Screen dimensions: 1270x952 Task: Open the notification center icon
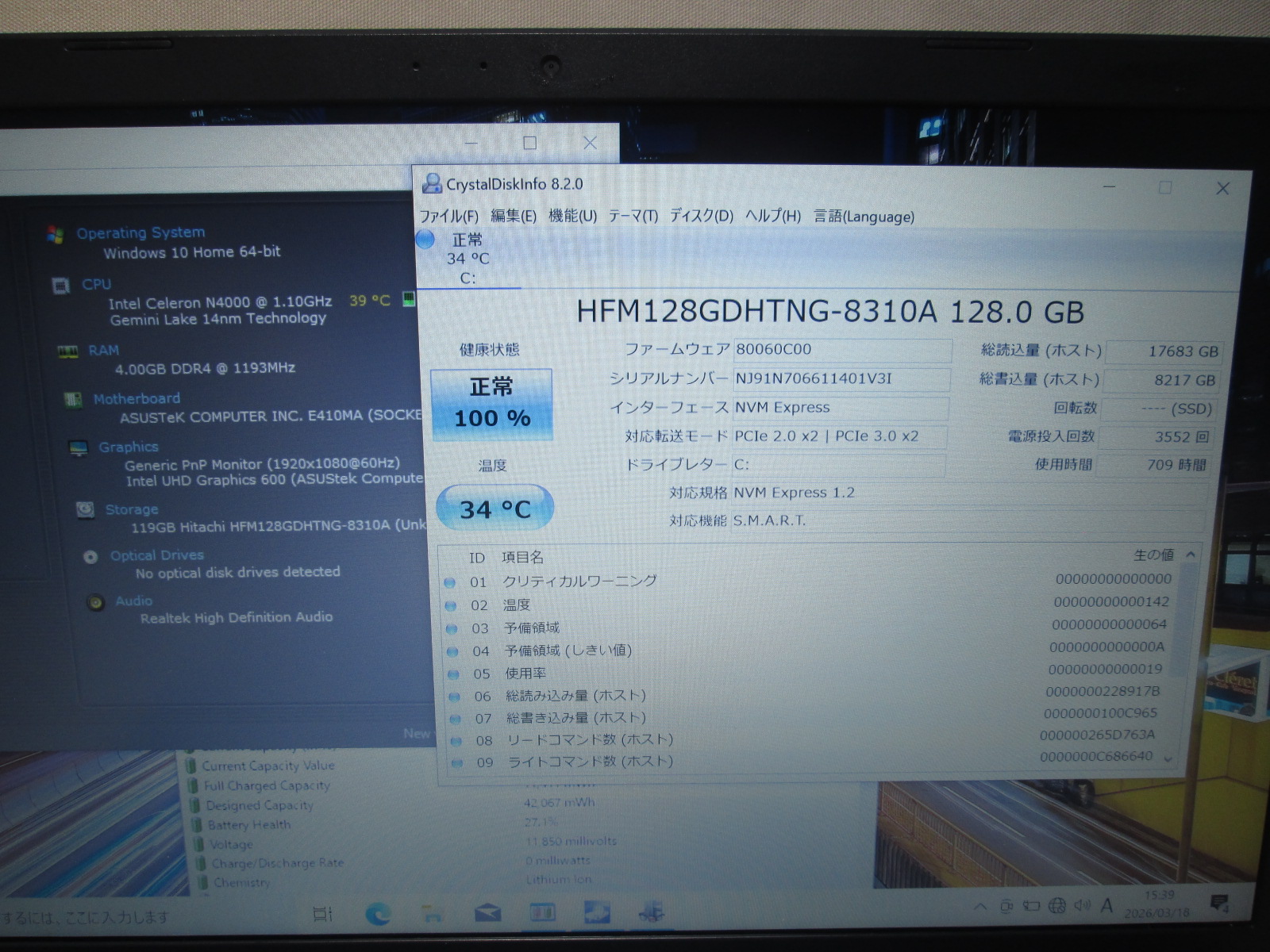tap(1218, 904)
